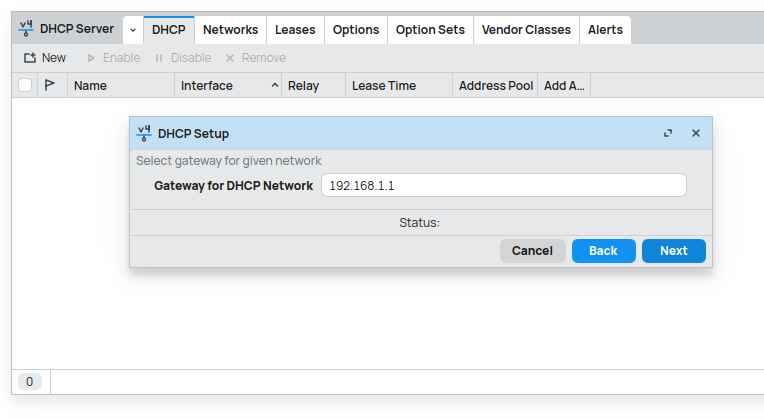
Task: Go to the Options tab
Action: [x=356, y=30]
